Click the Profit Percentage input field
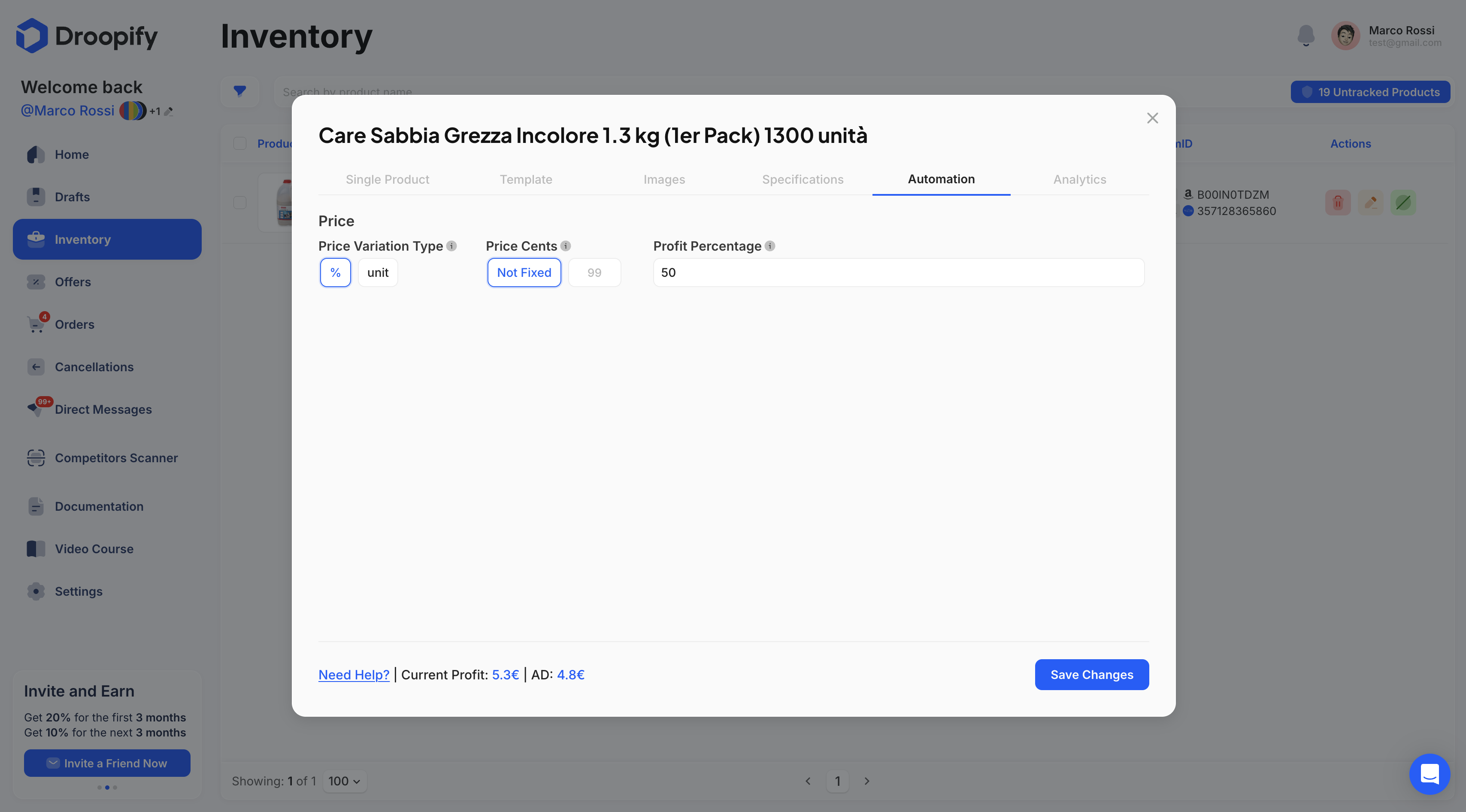Viewport: 1466px width, 812px height. point(899,273)
